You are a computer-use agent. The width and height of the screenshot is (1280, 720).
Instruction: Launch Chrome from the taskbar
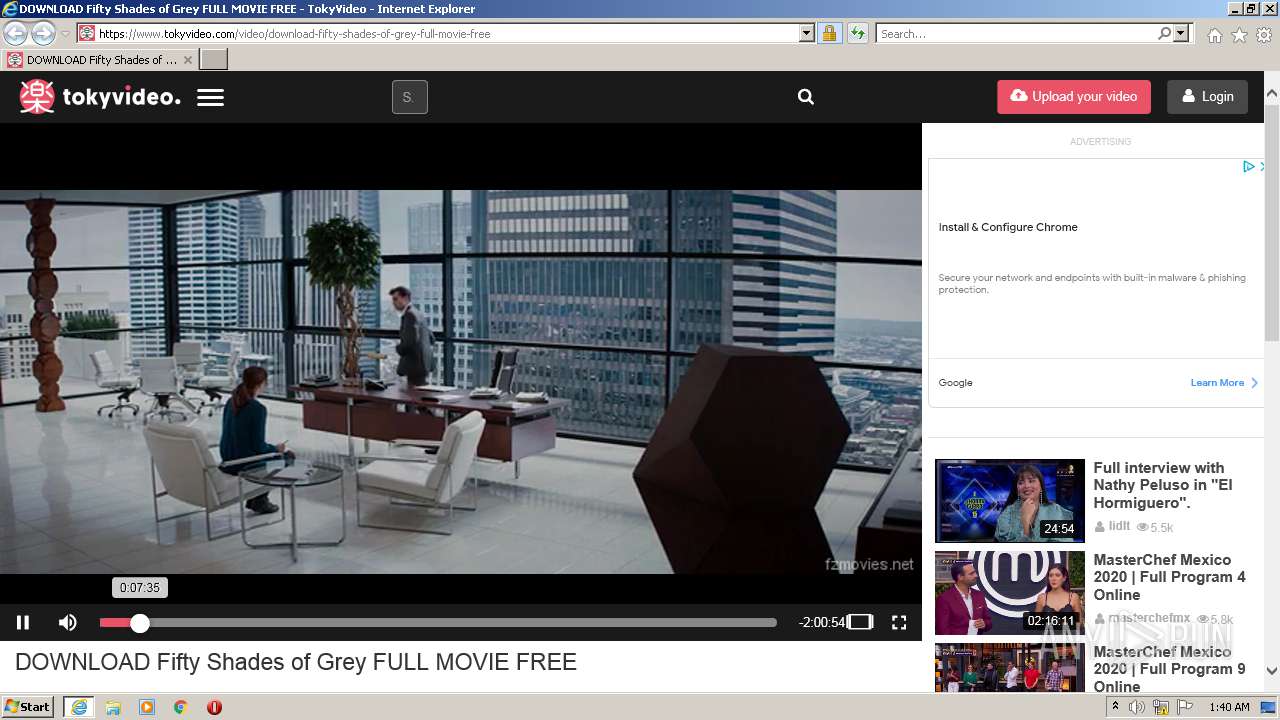point(181,707)
